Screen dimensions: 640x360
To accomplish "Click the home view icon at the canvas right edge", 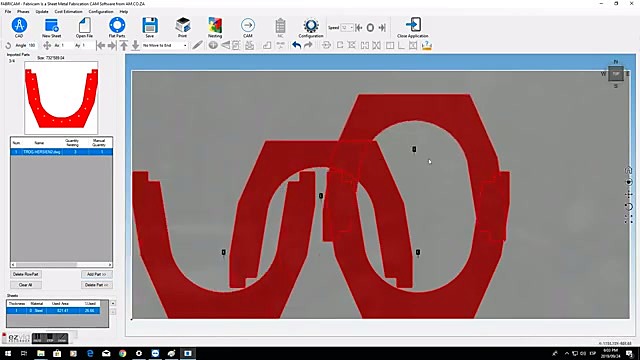I will [629, 170].
